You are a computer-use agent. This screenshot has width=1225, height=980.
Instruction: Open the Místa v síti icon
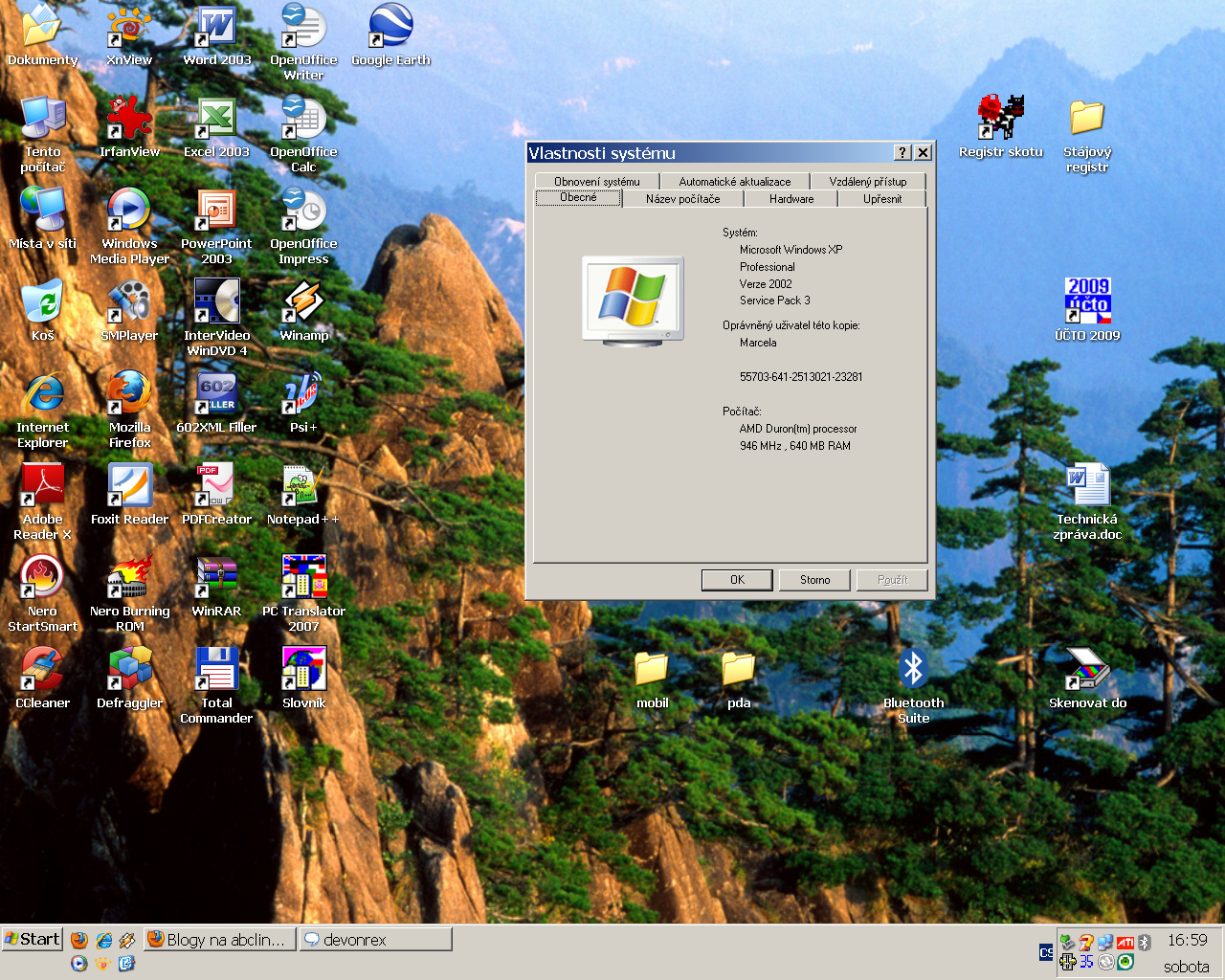click(42, 219)
